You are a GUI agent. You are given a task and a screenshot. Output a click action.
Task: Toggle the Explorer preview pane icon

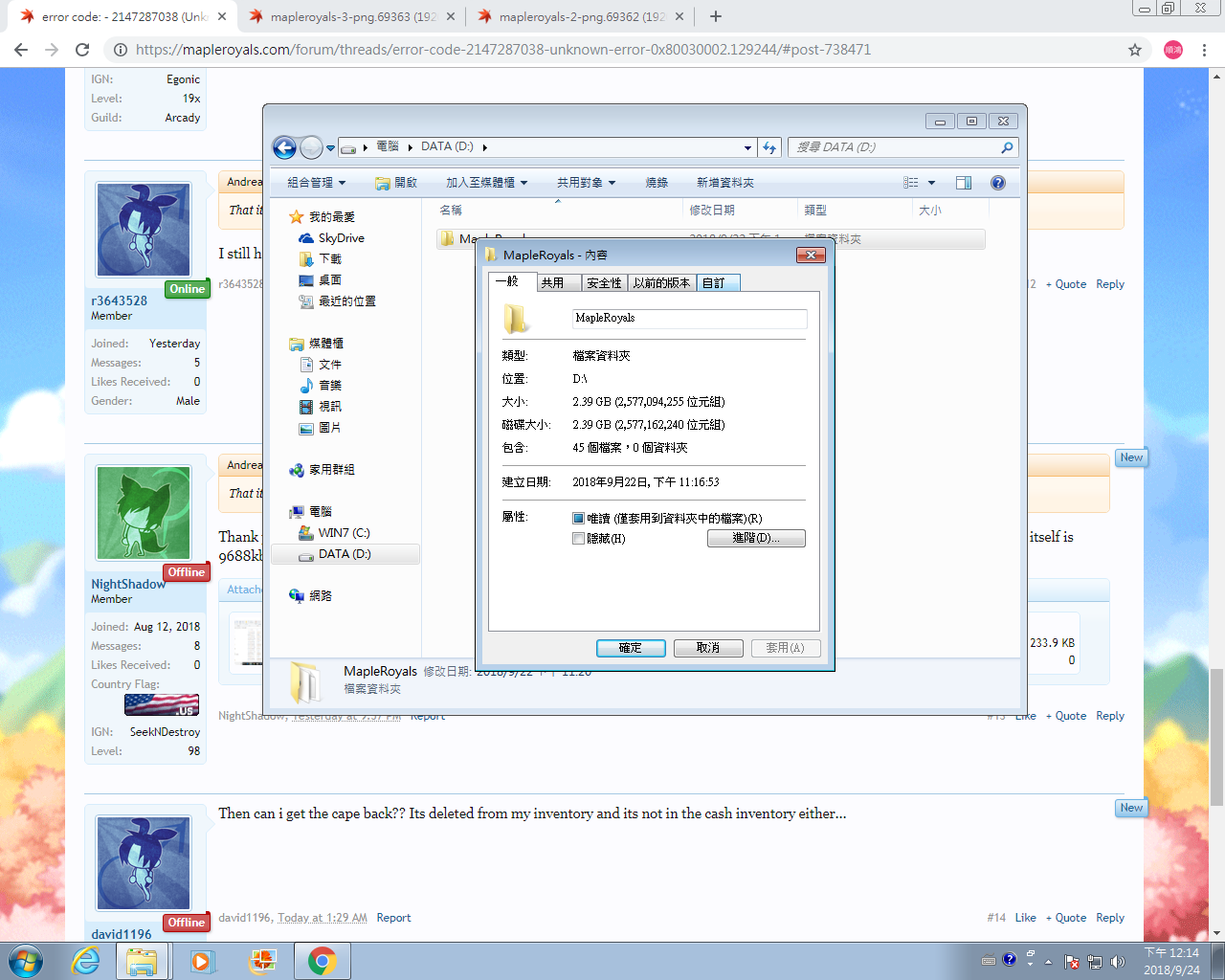[x=964, y=183]
